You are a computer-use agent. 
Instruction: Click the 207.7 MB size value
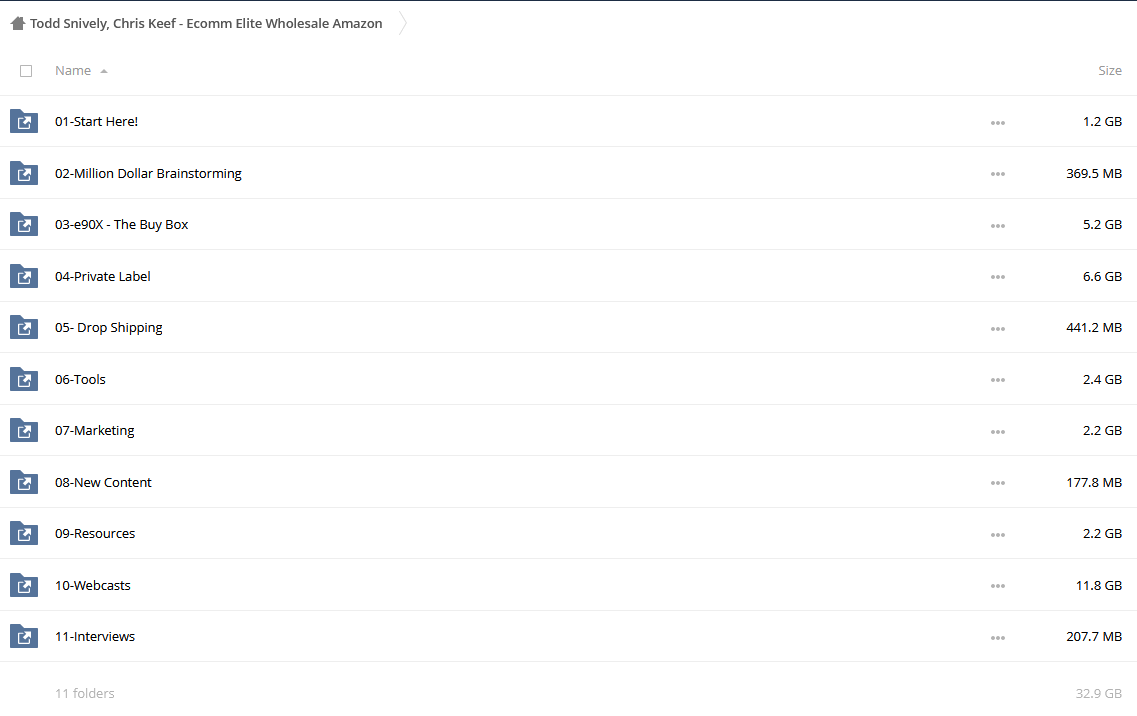[x=1093, y=636]
